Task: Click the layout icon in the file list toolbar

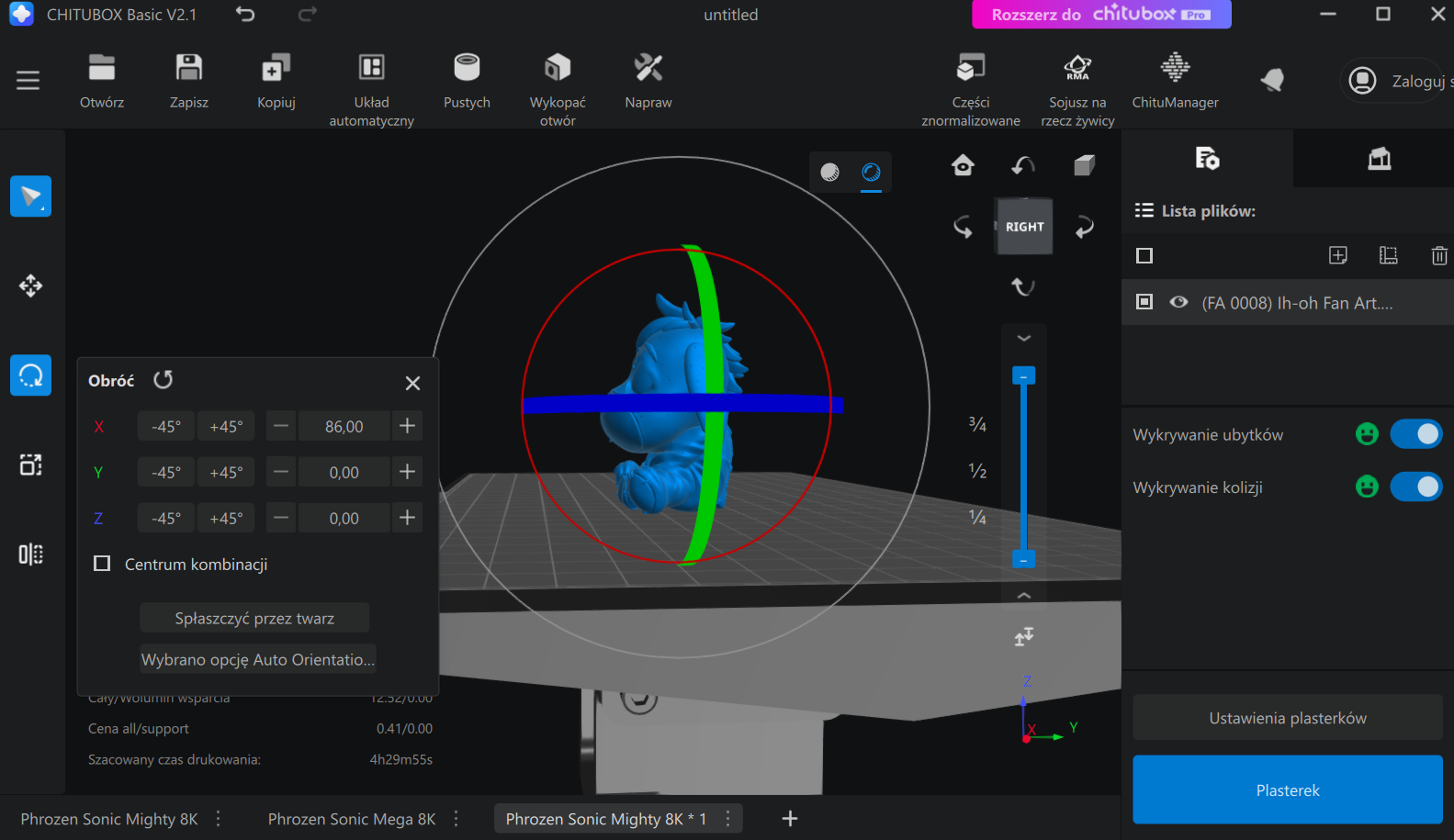Action: pyautogui.click(x=1389, y=255)
